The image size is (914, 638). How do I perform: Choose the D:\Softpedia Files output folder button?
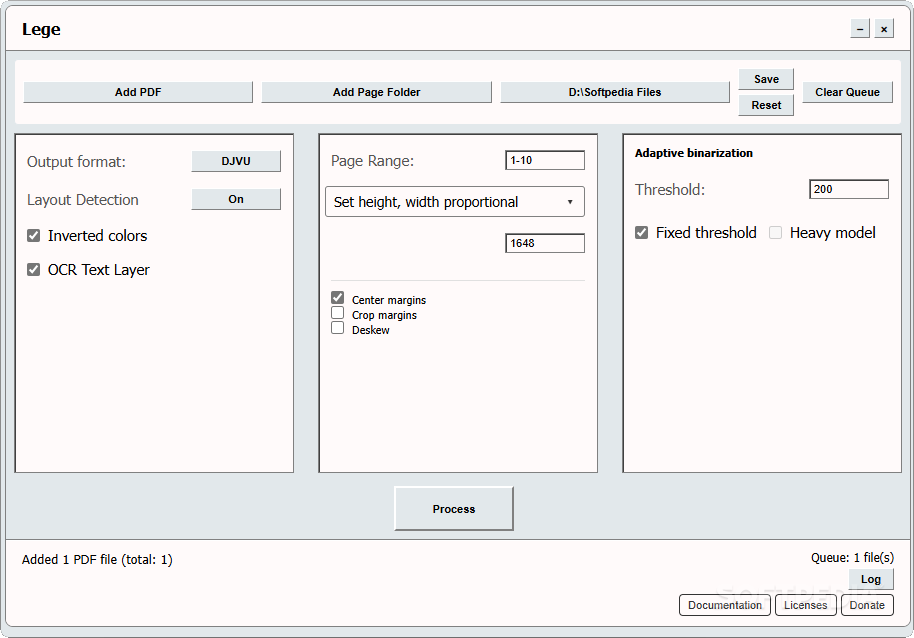point(615,92)
